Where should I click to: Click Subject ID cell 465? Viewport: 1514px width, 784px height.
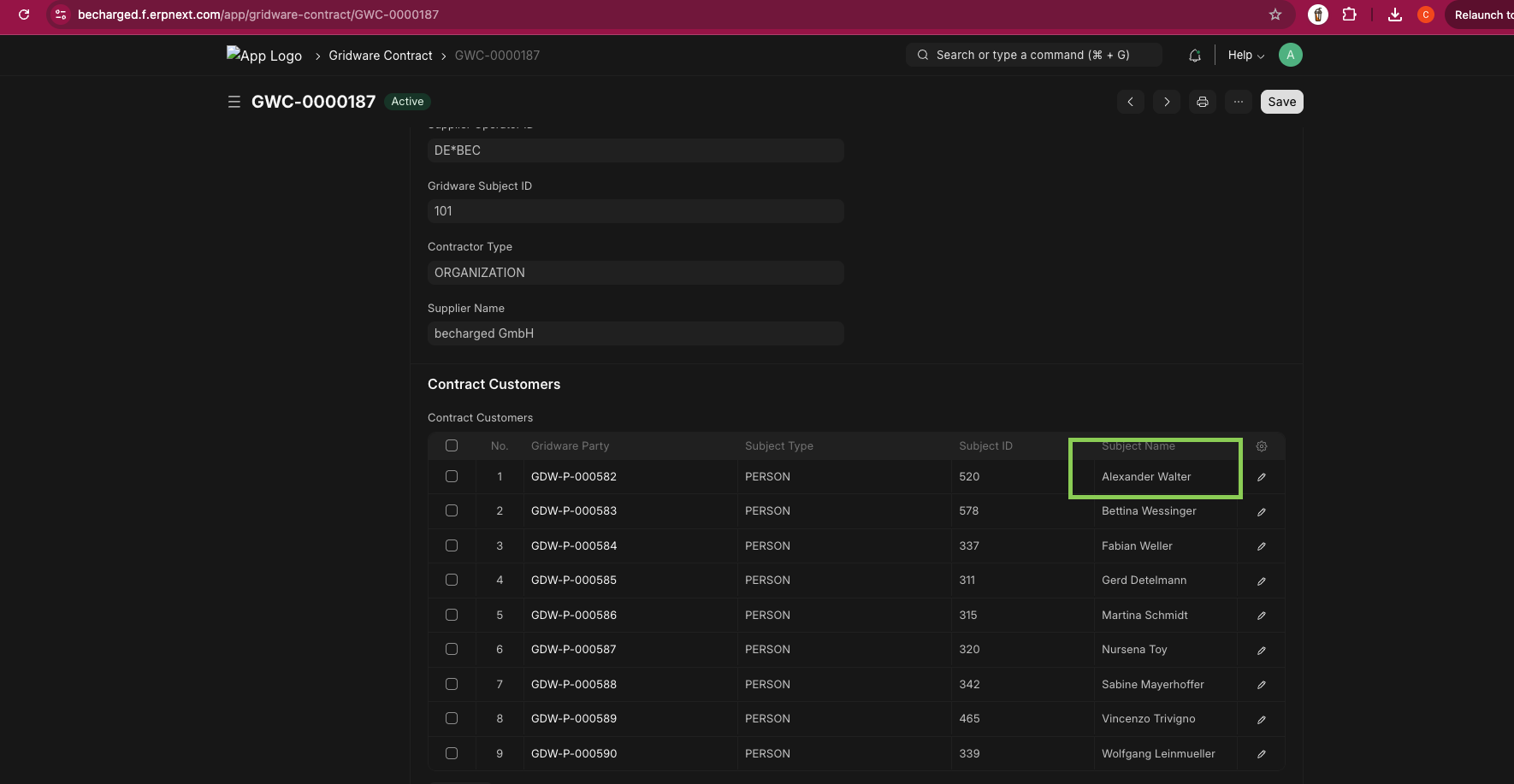[1023, 719]
